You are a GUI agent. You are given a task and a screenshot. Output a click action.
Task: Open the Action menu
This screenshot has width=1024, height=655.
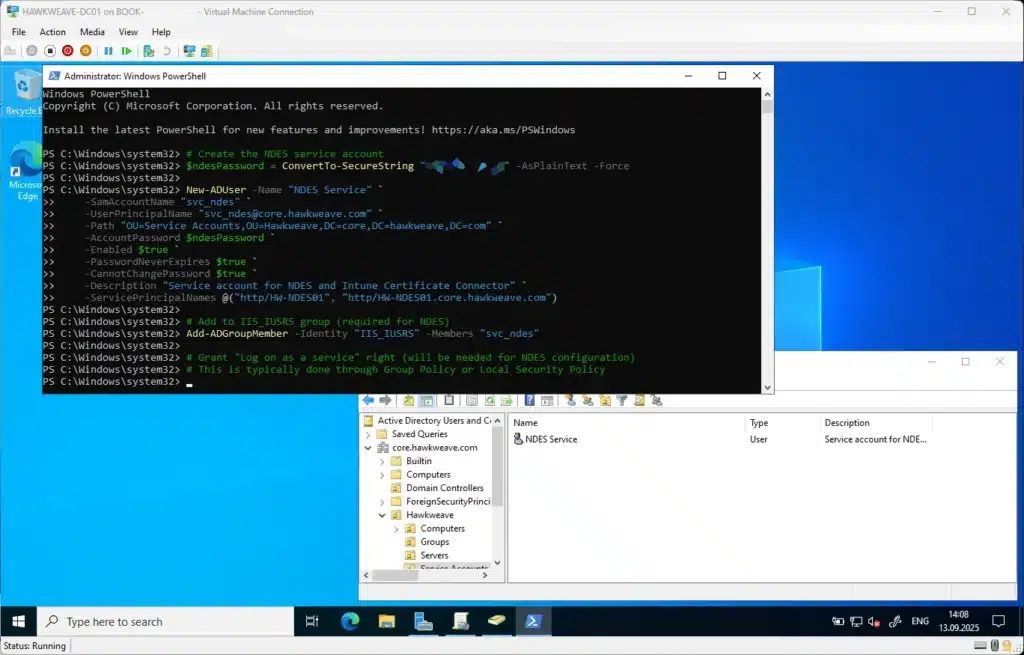52,32
